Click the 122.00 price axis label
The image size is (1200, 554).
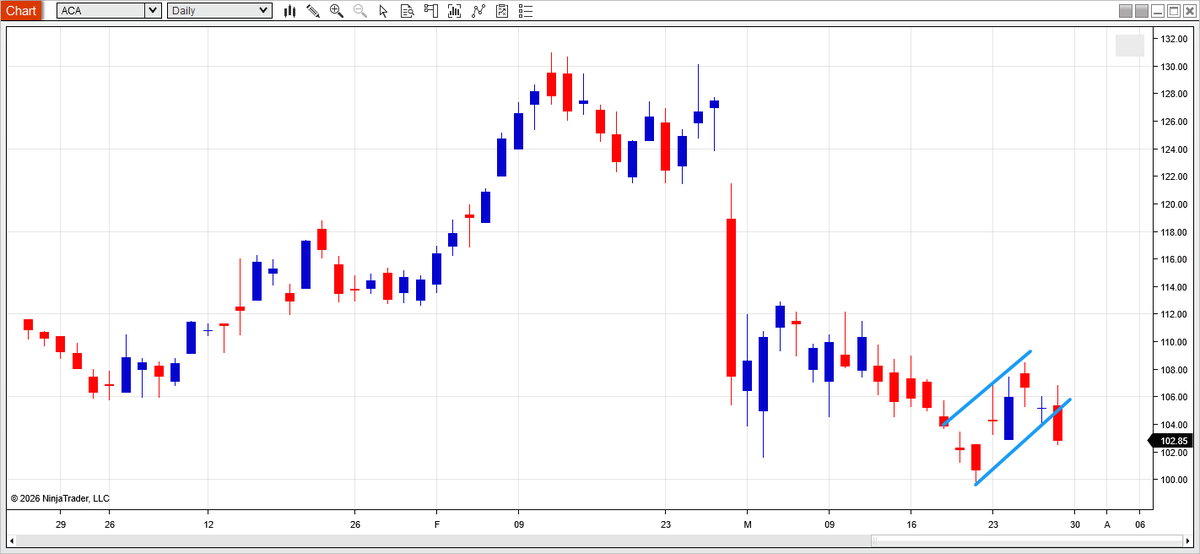[x=1176, y=177]
